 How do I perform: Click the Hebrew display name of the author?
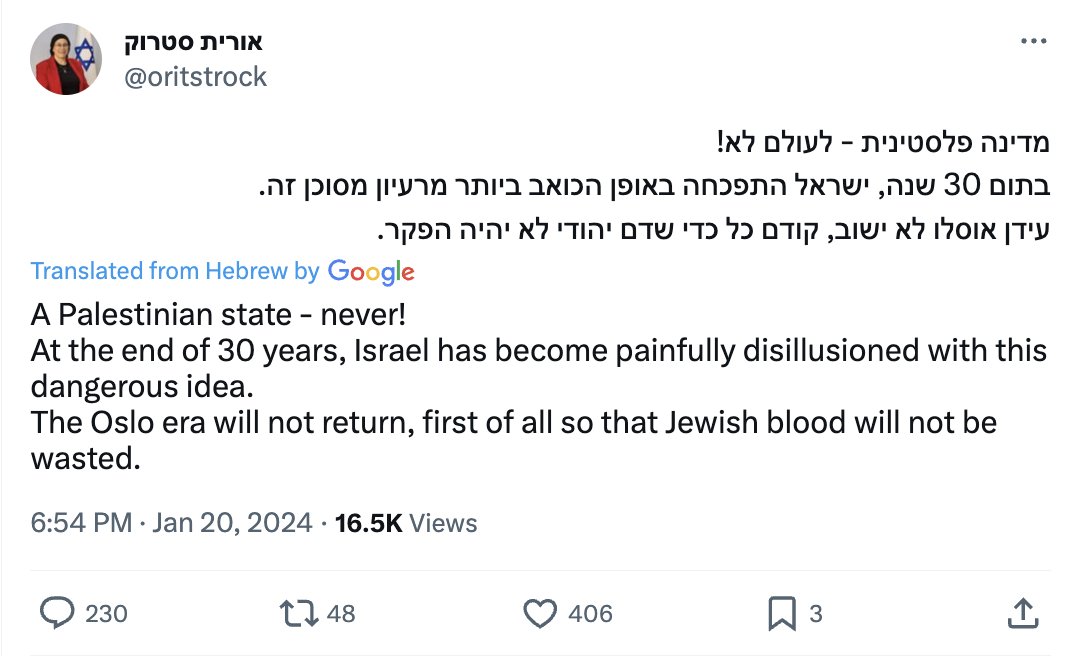193,42
